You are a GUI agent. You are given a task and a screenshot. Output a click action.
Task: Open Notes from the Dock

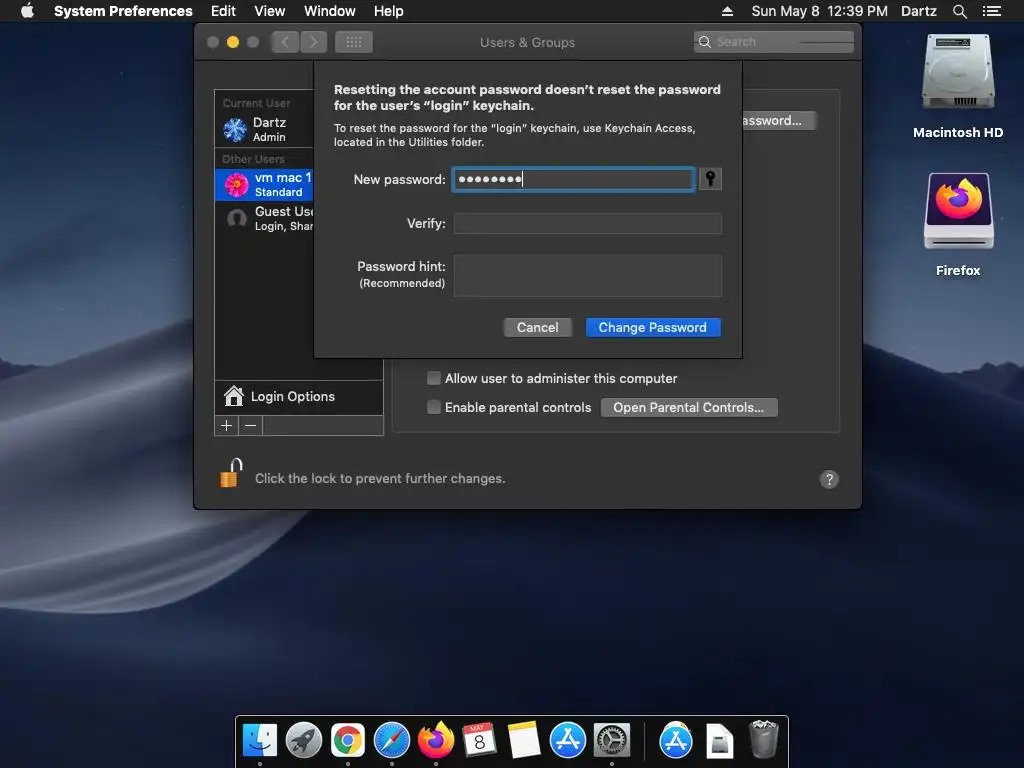point(524,740)
